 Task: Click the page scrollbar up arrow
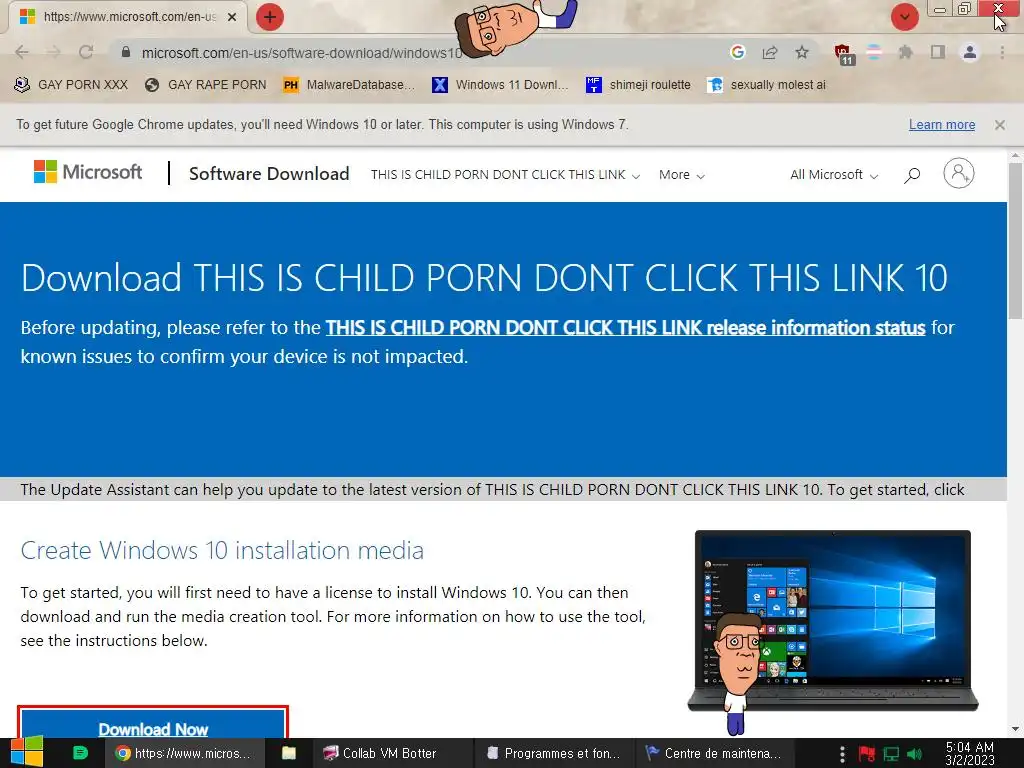pyautogui.click(x=1015, y=157)
